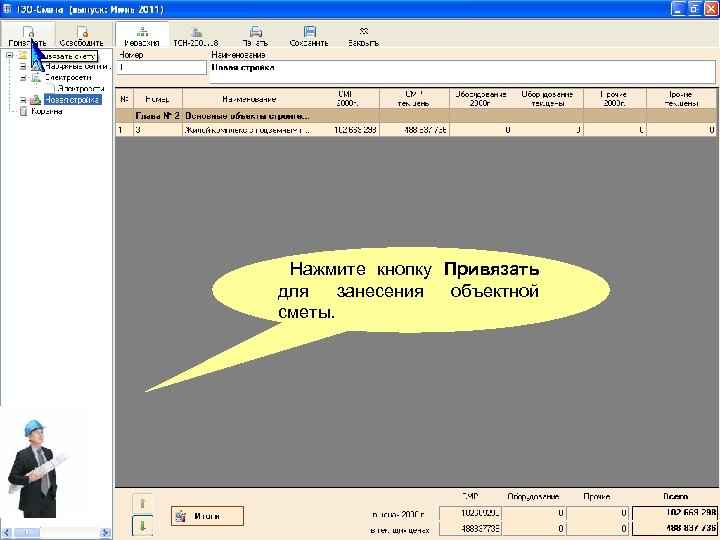Open the Корзина trash bin item

46,111
